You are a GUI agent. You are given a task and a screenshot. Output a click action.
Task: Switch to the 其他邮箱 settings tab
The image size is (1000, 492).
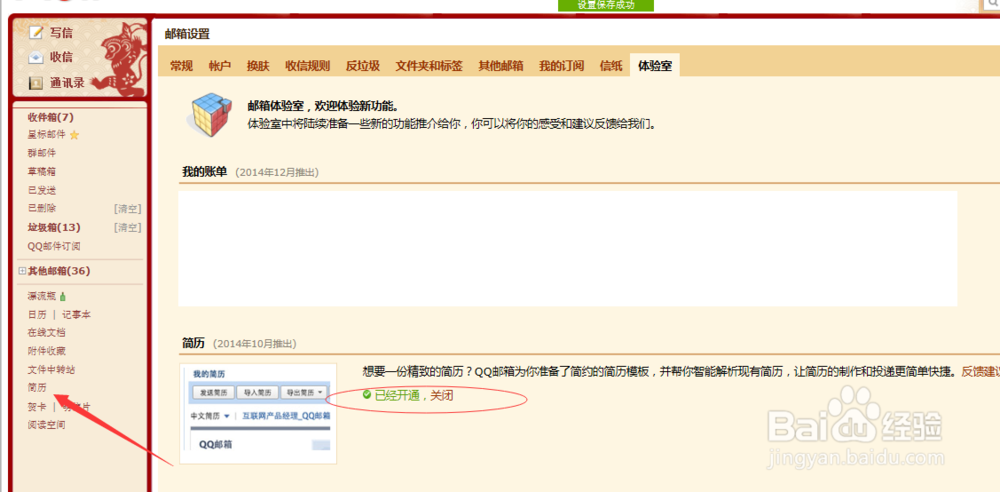(x=501, y=66)
